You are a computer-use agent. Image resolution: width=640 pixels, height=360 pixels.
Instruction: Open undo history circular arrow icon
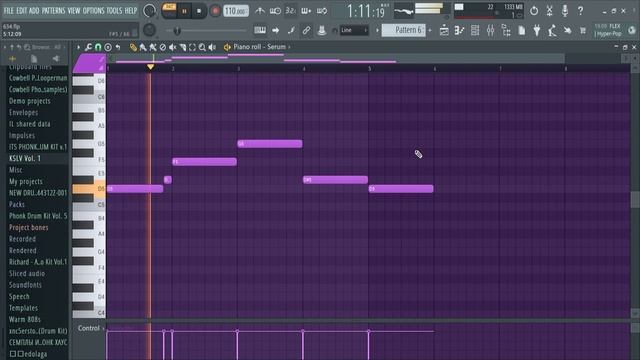pyautogui.click(x=534, y=11)
